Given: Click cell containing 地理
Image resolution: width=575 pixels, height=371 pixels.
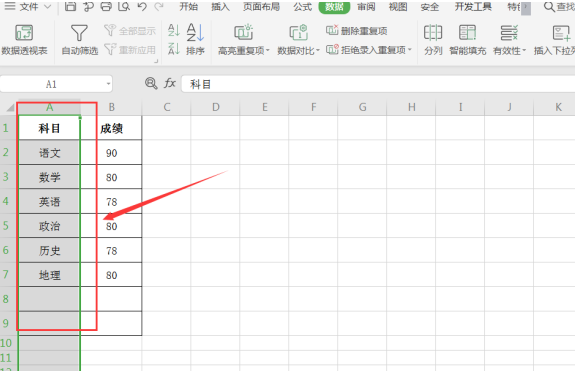Looking at the screenshot, I should (x=49, y=275).
